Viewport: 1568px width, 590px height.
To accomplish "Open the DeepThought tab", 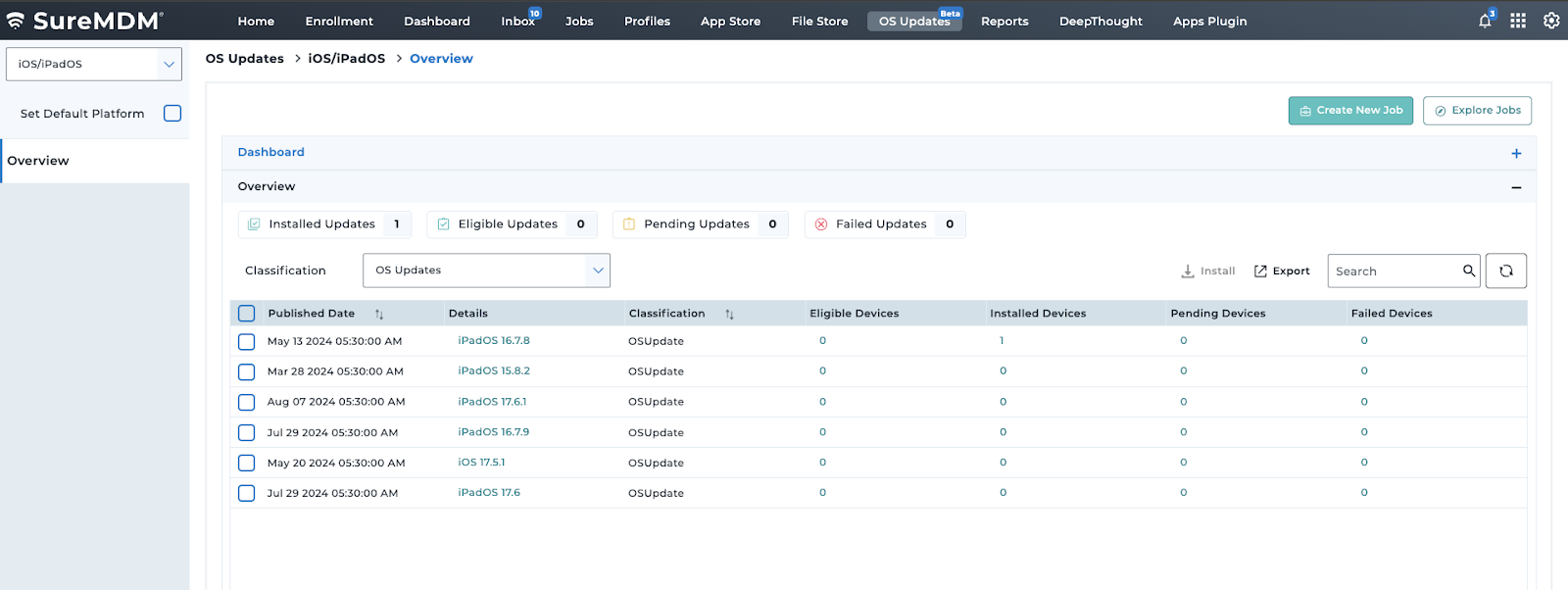I will 1101,22.
